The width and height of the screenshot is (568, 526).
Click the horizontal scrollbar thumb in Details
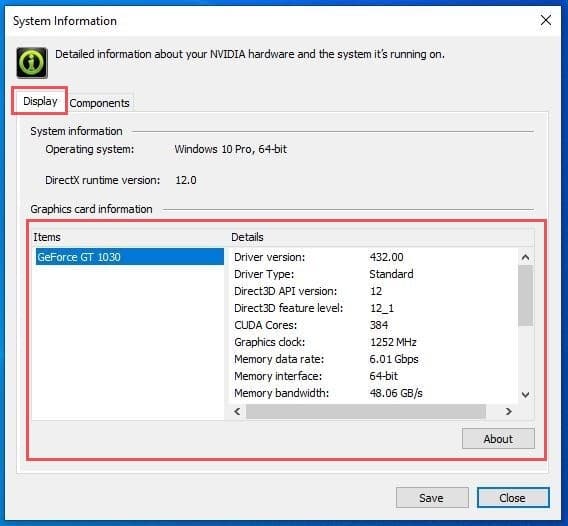pos(366,412)
